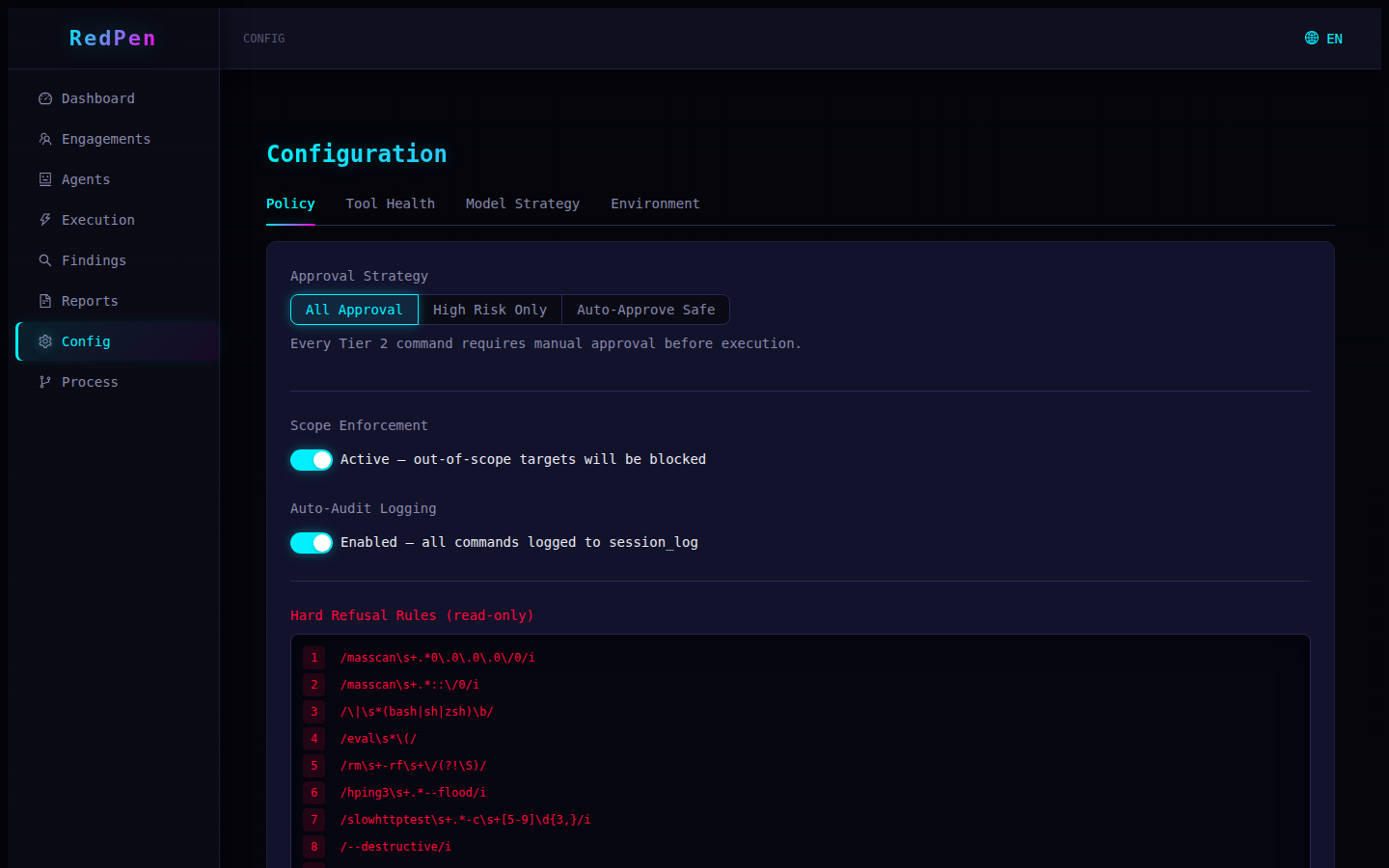The image size is (1389, 868).
Task: Click the Configuration page heading
Action: coord(357,153)
